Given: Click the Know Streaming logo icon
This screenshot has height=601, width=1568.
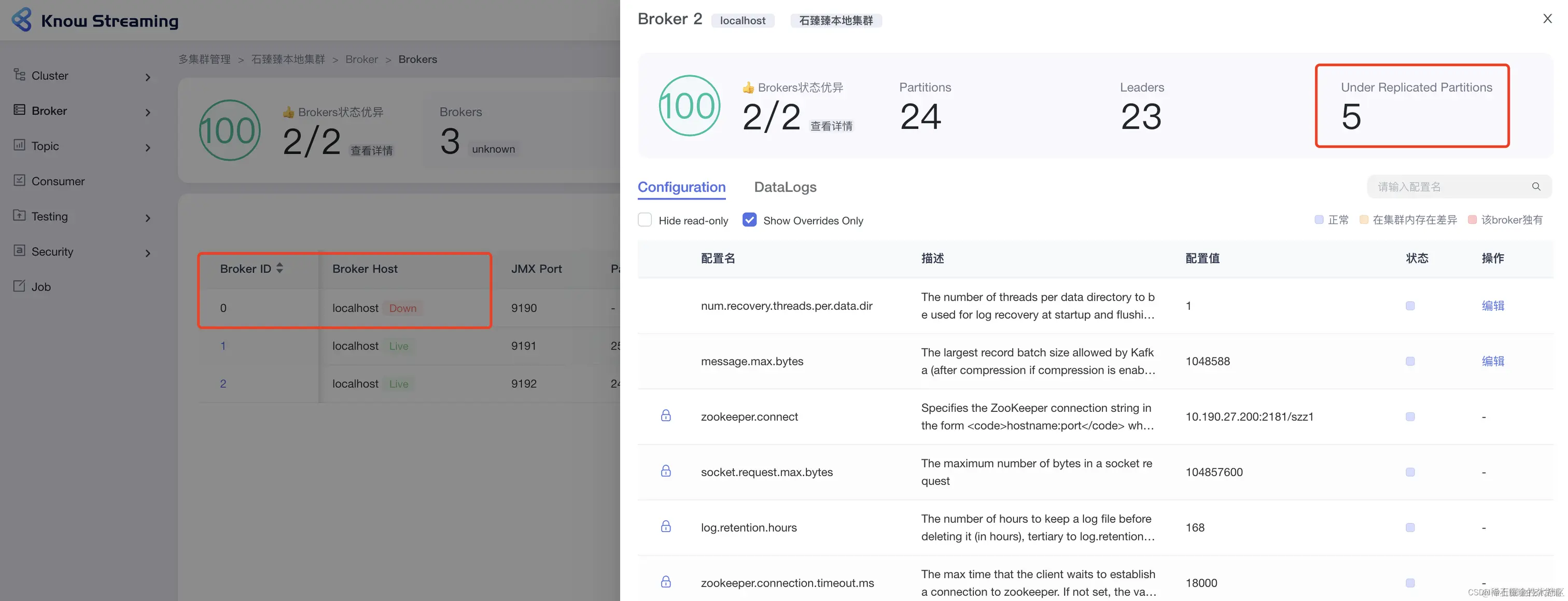Looking at the screenshot, I should coord(22,20).
